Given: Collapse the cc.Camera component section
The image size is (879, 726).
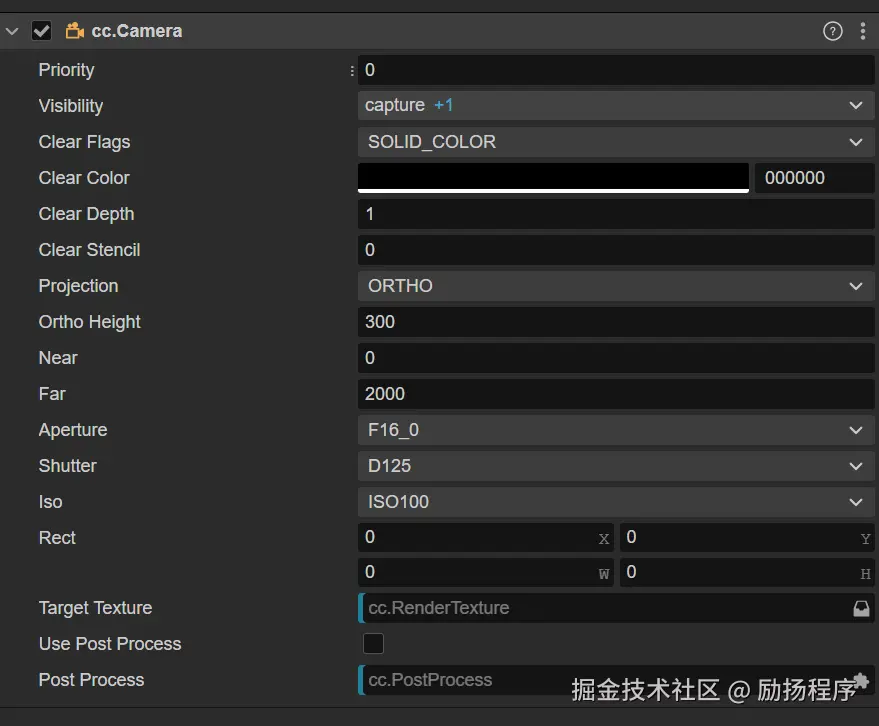Looking at the screenshot, I should (12, 31).
